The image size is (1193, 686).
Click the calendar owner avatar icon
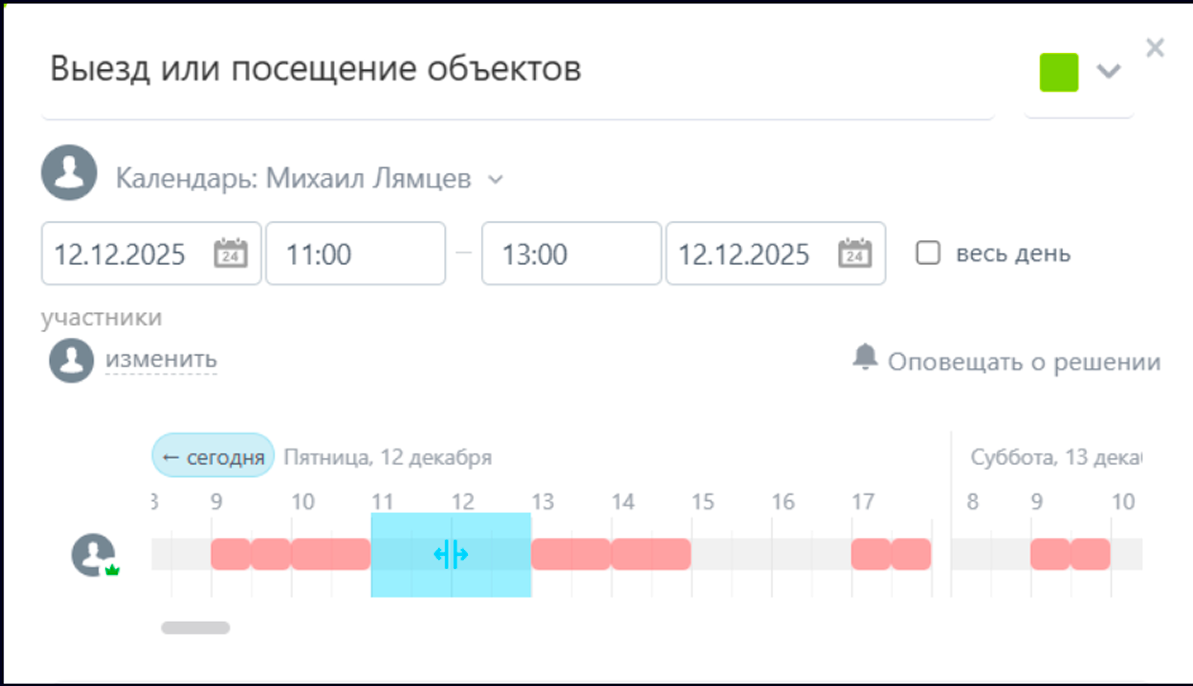[69, 173]
